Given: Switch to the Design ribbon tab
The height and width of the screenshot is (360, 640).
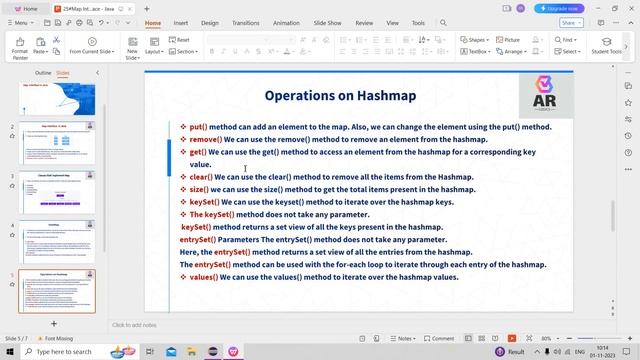Looking at the screenshot, I should click(210, 23).
